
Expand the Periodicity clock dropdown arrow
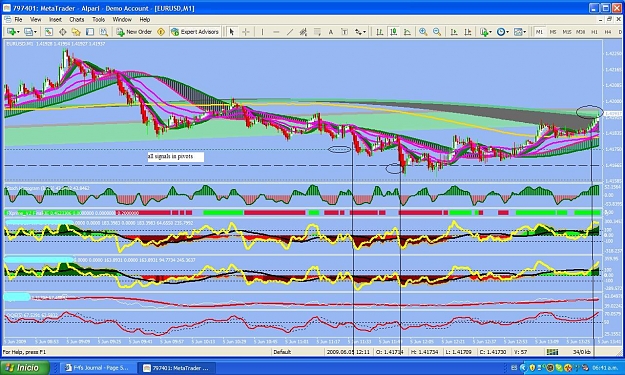[507, 32]
